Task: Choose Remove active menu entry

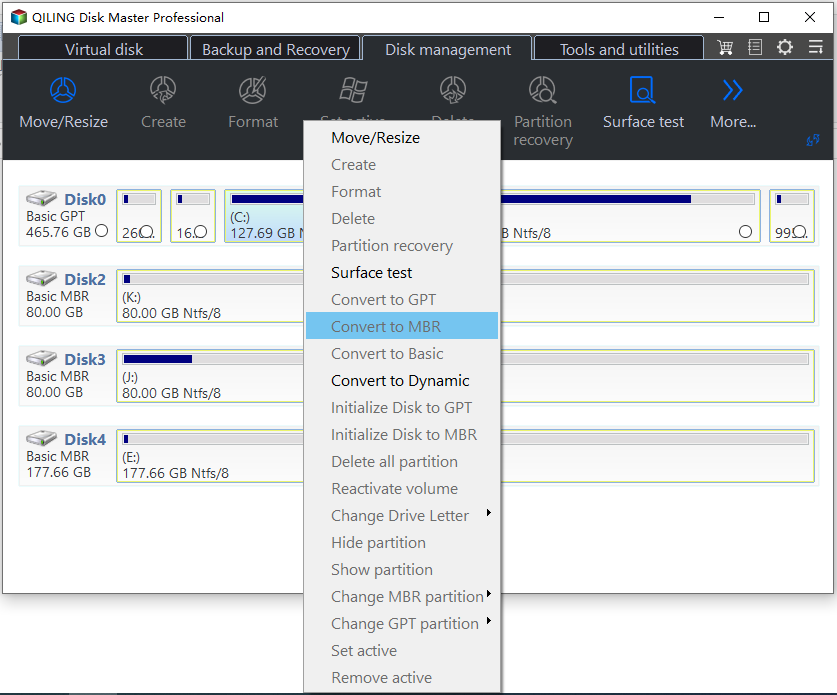Action: pos(402,677)
